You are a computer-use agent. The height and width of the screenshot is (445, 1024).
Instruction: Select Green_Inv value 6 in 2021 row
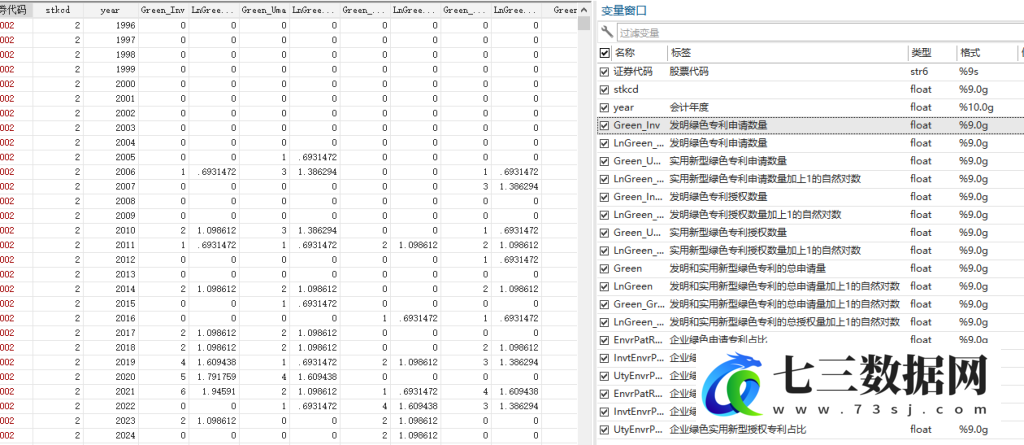pos(163,391)
